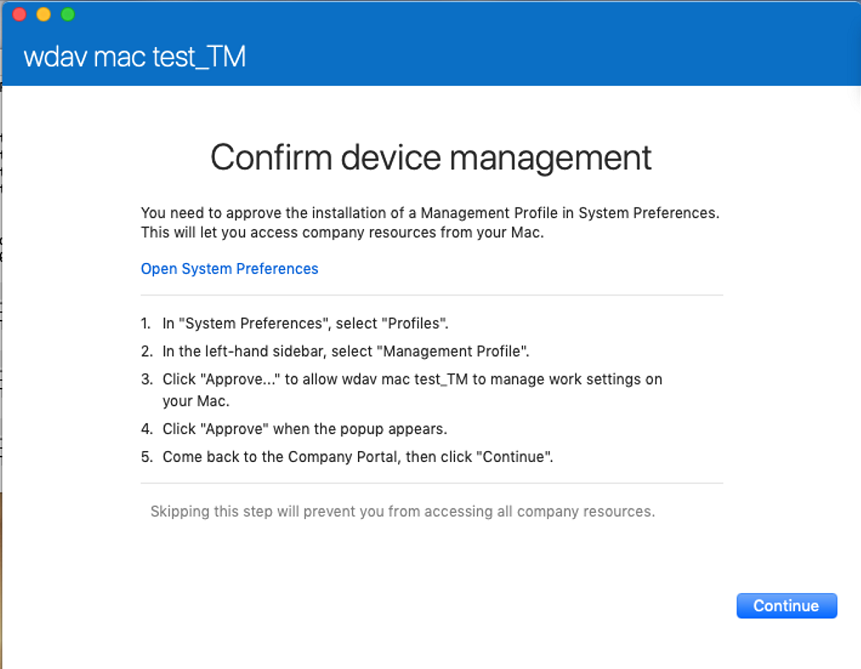Click the Confirm device management heading

tap(430, 157)
